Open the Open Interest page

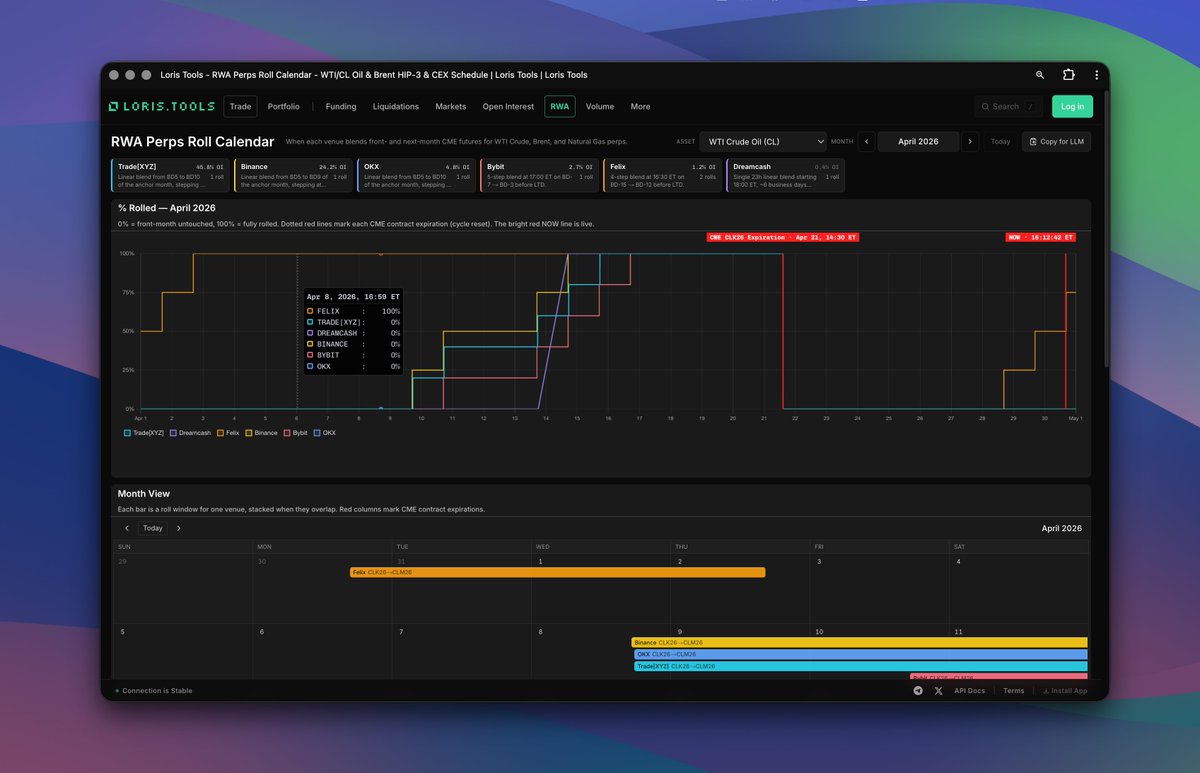pyautogui.click(x=508, y=106)
